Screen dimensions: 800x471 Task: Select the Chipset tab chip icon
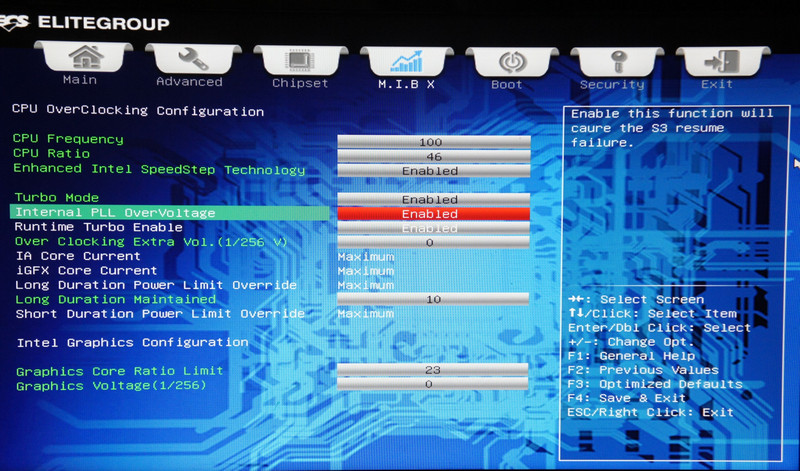coord(299,61)
